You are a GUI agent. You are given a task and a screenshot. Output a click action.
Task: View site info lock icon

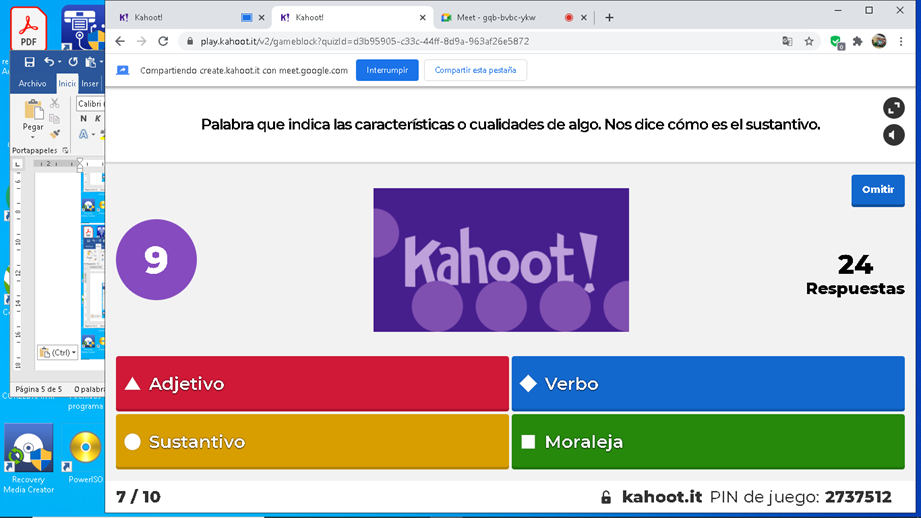coord(190,41)
